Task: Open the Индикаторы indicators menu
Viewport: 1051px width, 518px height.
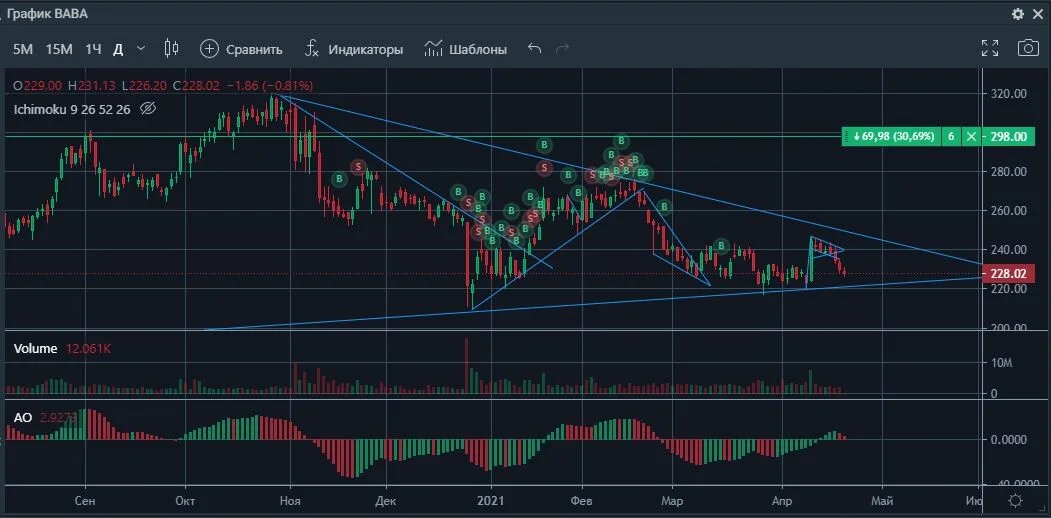Action: pos(354,49)
